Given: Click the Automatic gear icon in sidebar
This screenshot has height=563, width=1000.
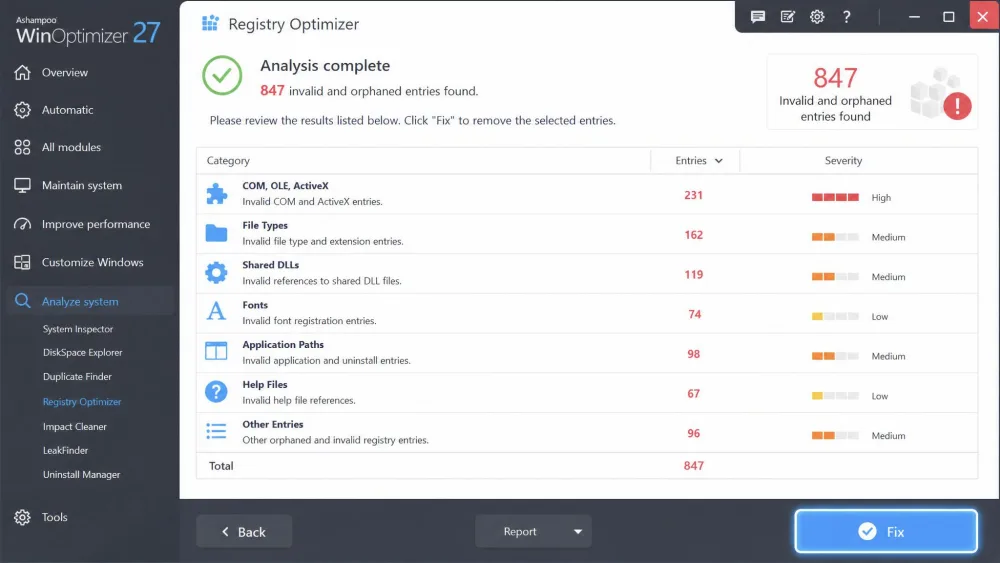Looking at the screenshot, I should 22,110.
